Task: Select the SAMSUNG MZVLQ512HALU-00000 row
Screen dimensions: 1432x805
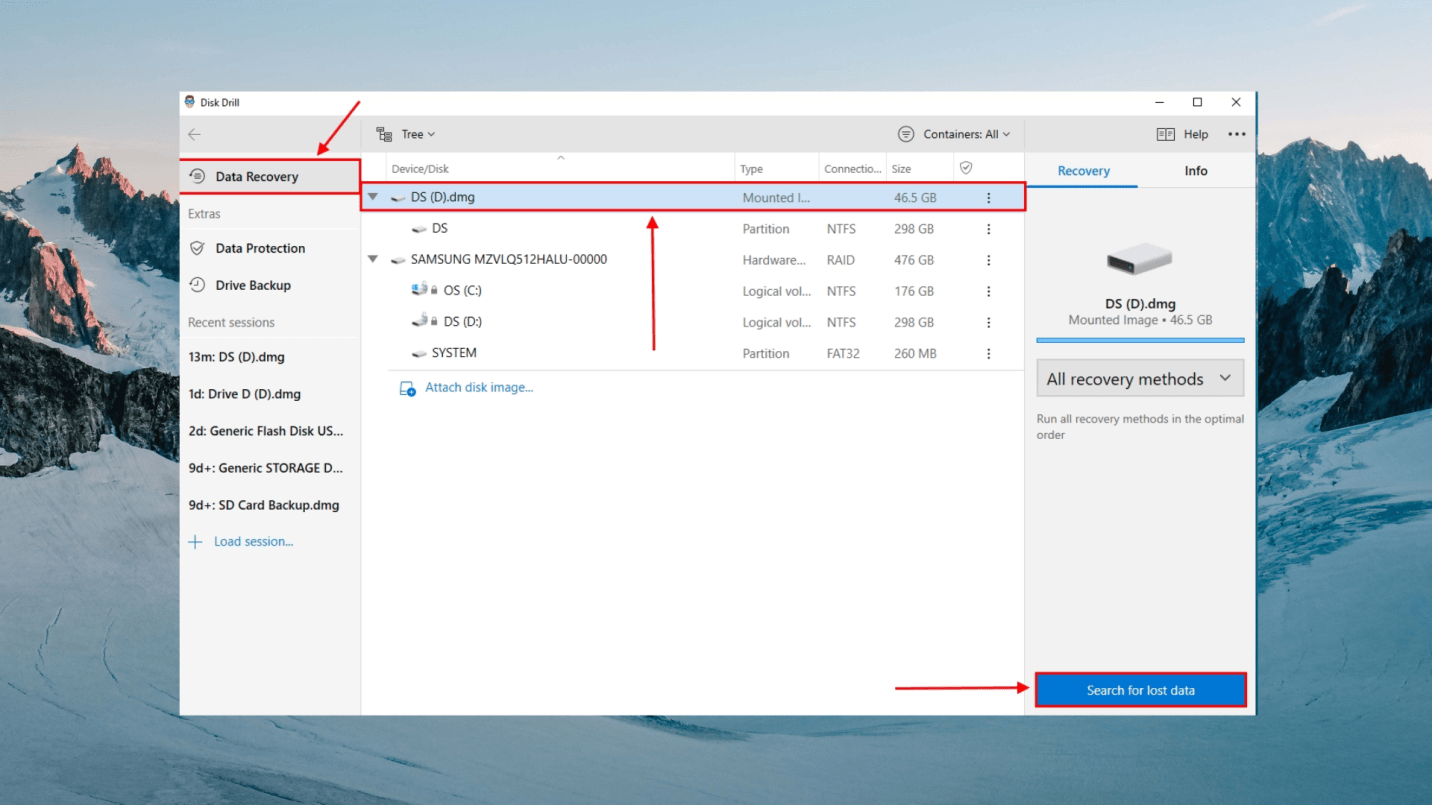Action: [x=693, y=260]
